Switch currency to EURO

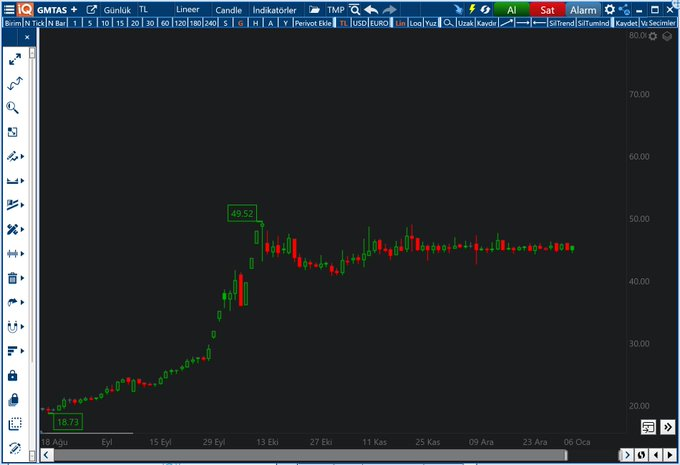379,23
